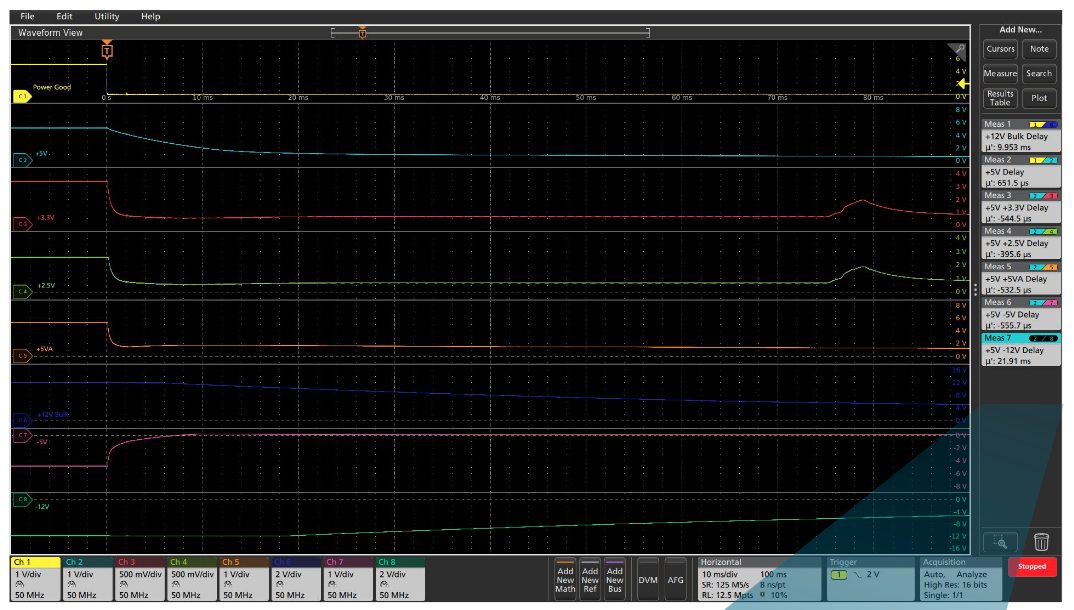Click the Measure button in Add New

(x=1000, y=73)
